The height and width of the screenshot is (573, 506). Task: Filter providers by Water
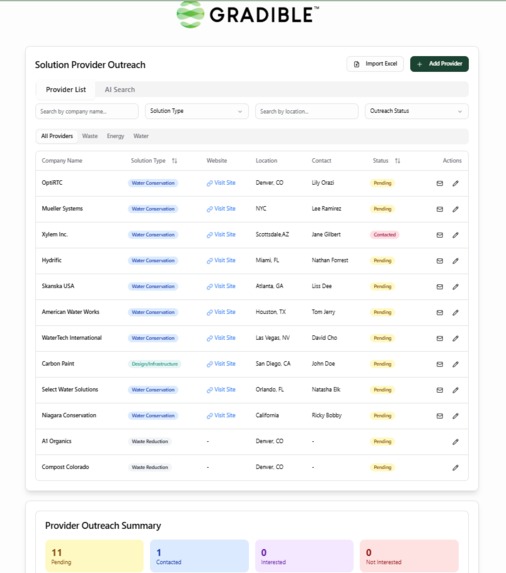(141, 136)
